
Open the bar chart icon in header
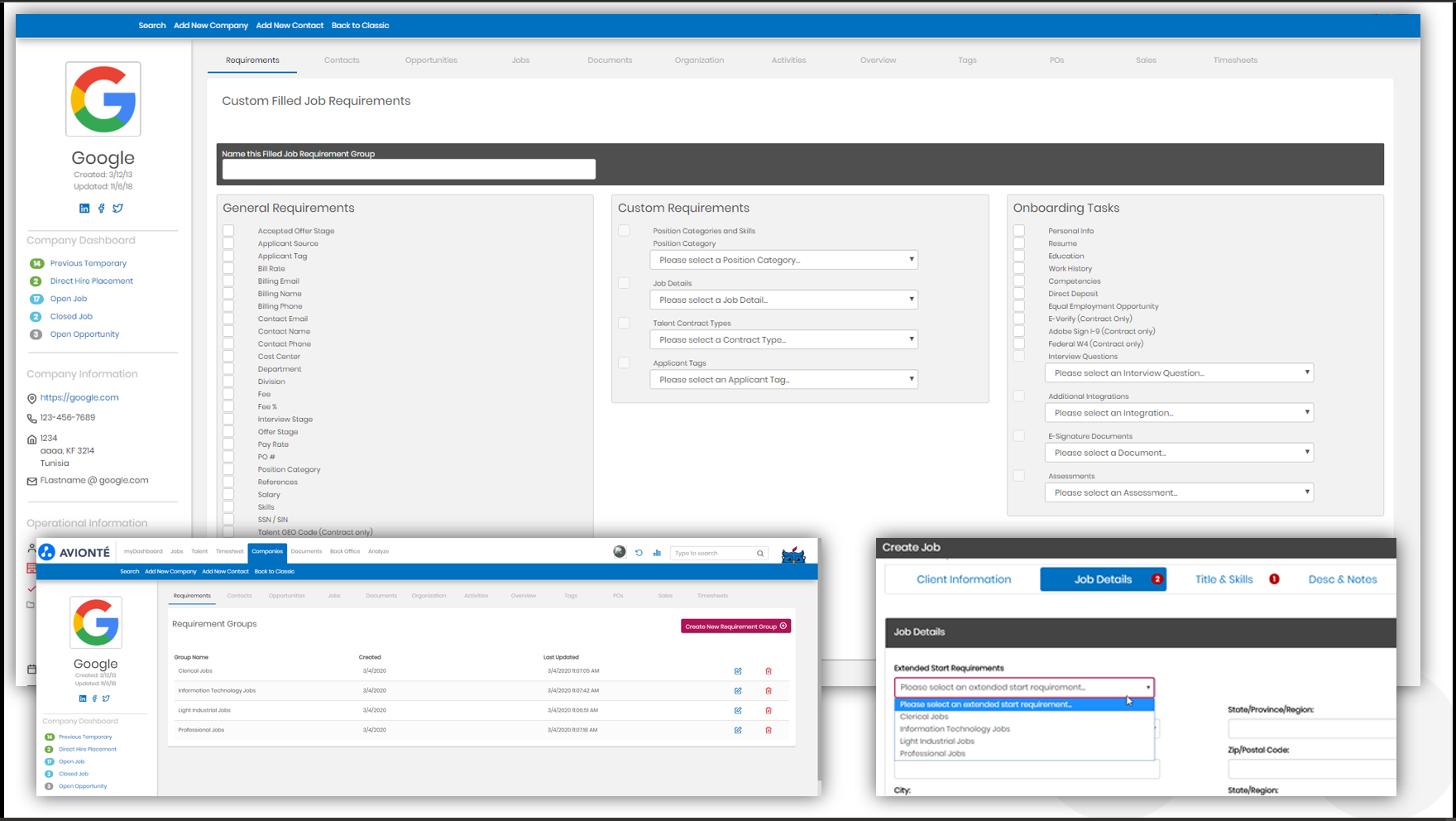(x=657, y=553)
